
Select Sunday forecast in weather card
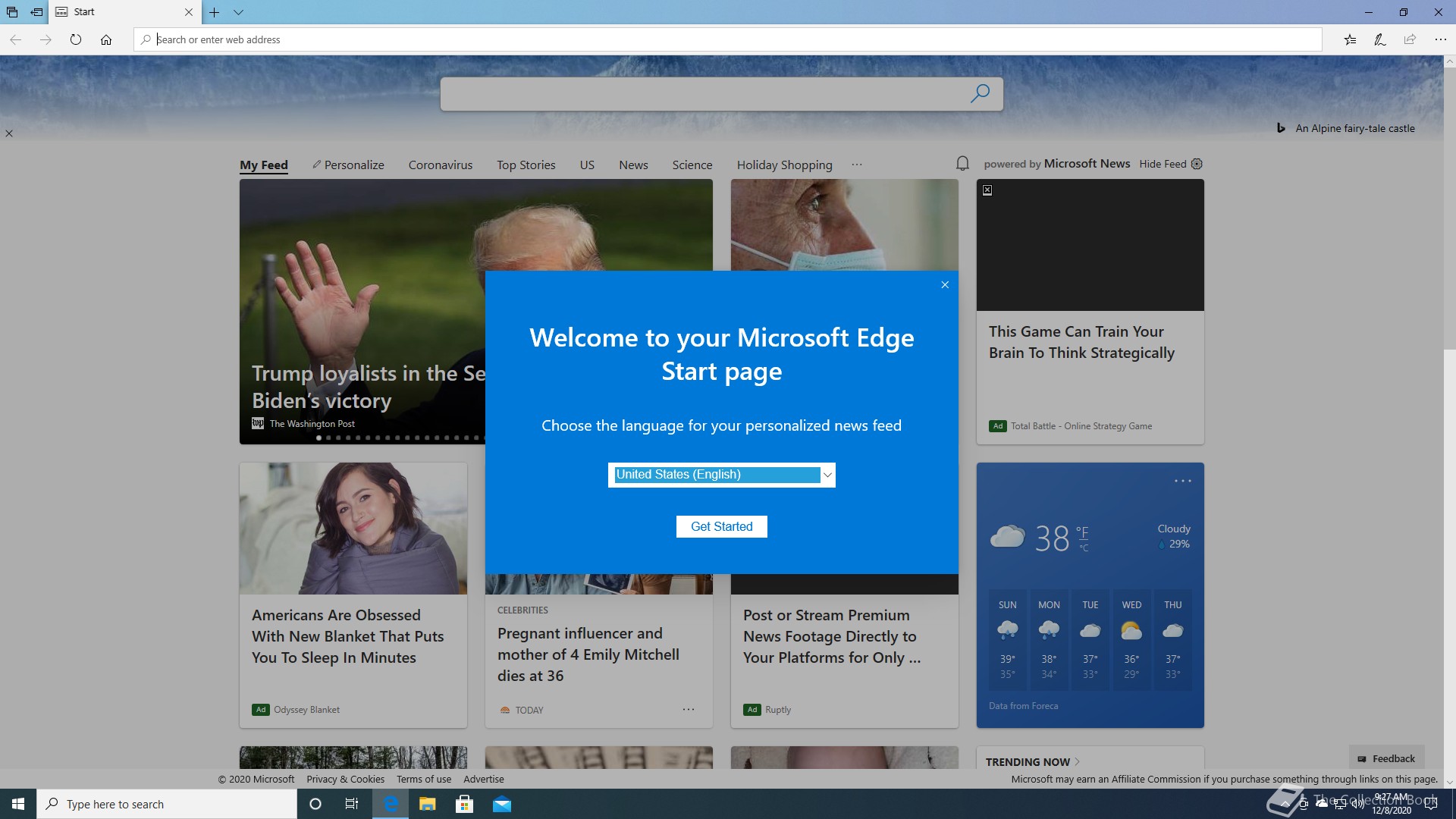point(1007,639)
